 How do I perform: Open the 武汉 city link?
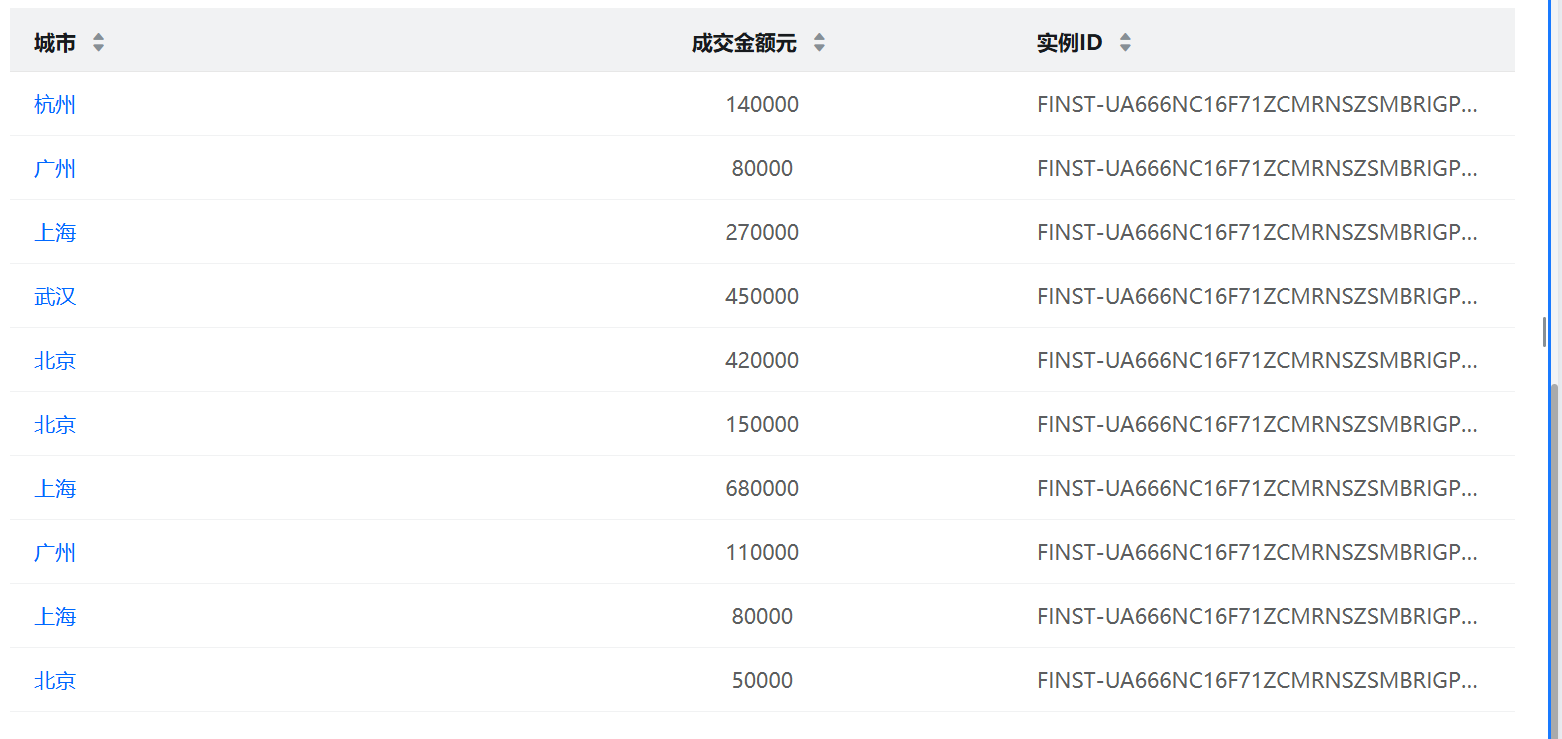55,296
